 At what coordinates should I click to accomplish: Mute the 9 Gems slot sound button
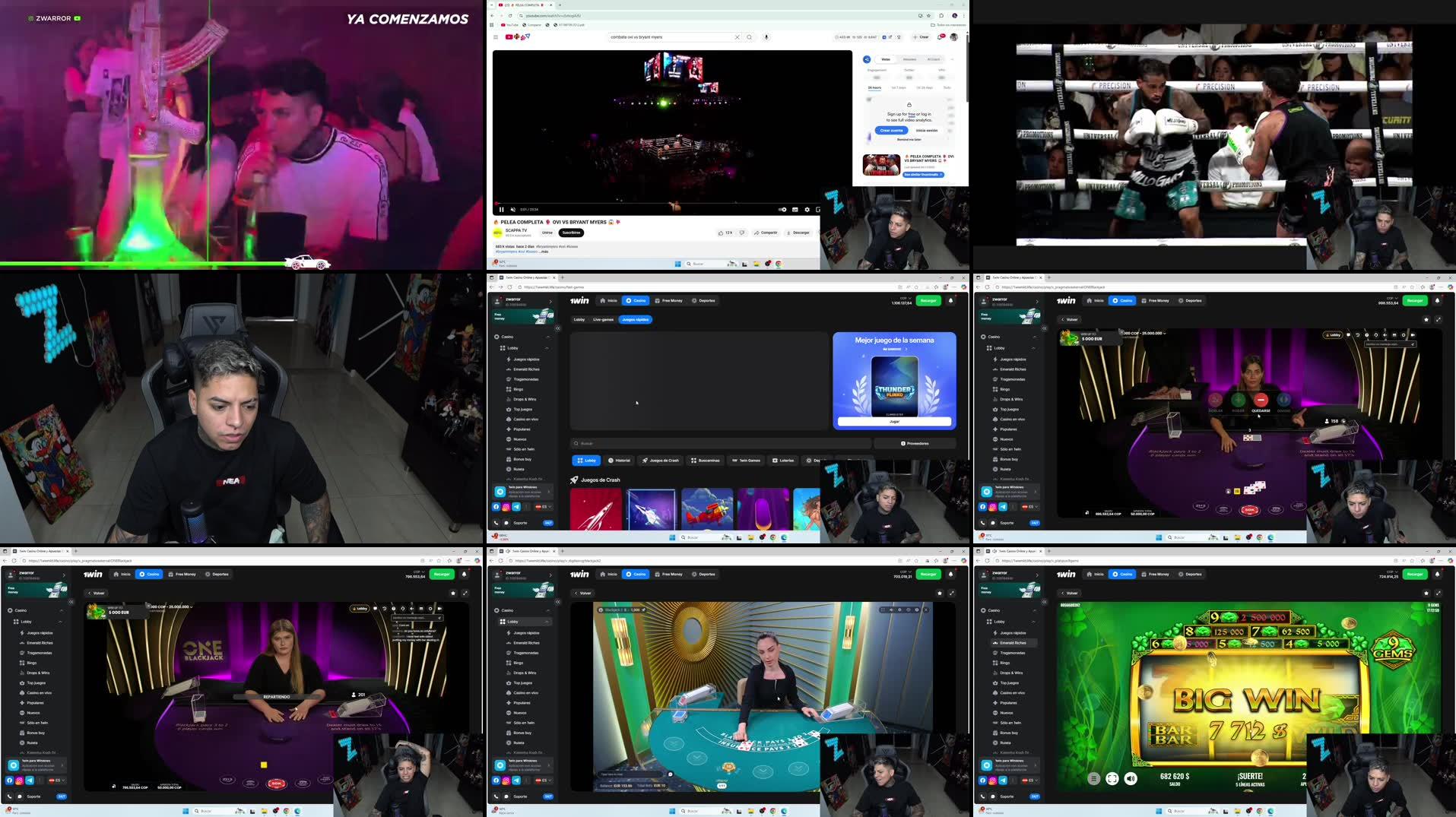1131,778
